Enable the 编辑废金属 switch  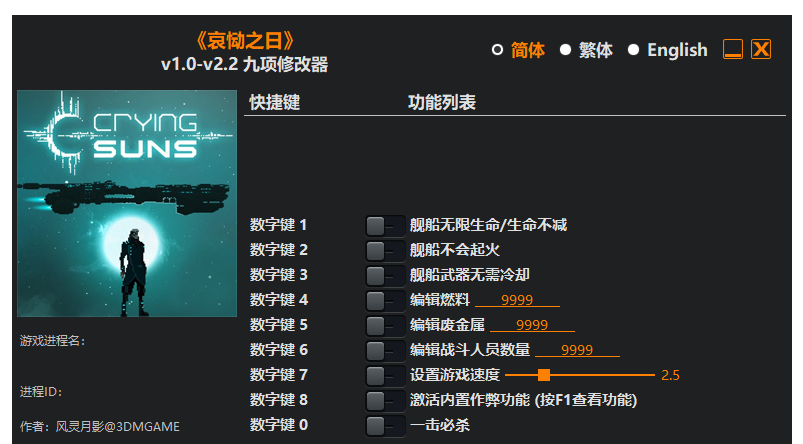[x=385, y=325]
